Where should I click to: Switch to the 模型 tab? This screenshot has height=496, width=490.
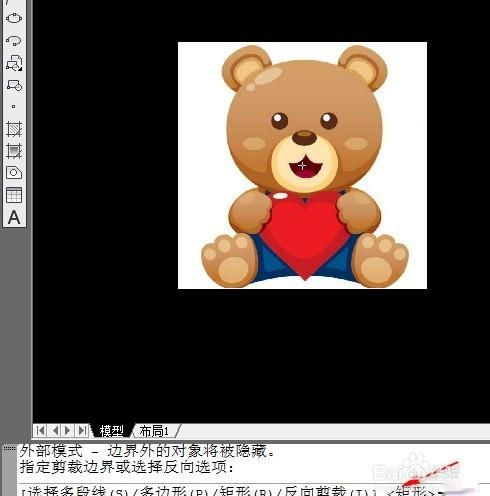112,431
